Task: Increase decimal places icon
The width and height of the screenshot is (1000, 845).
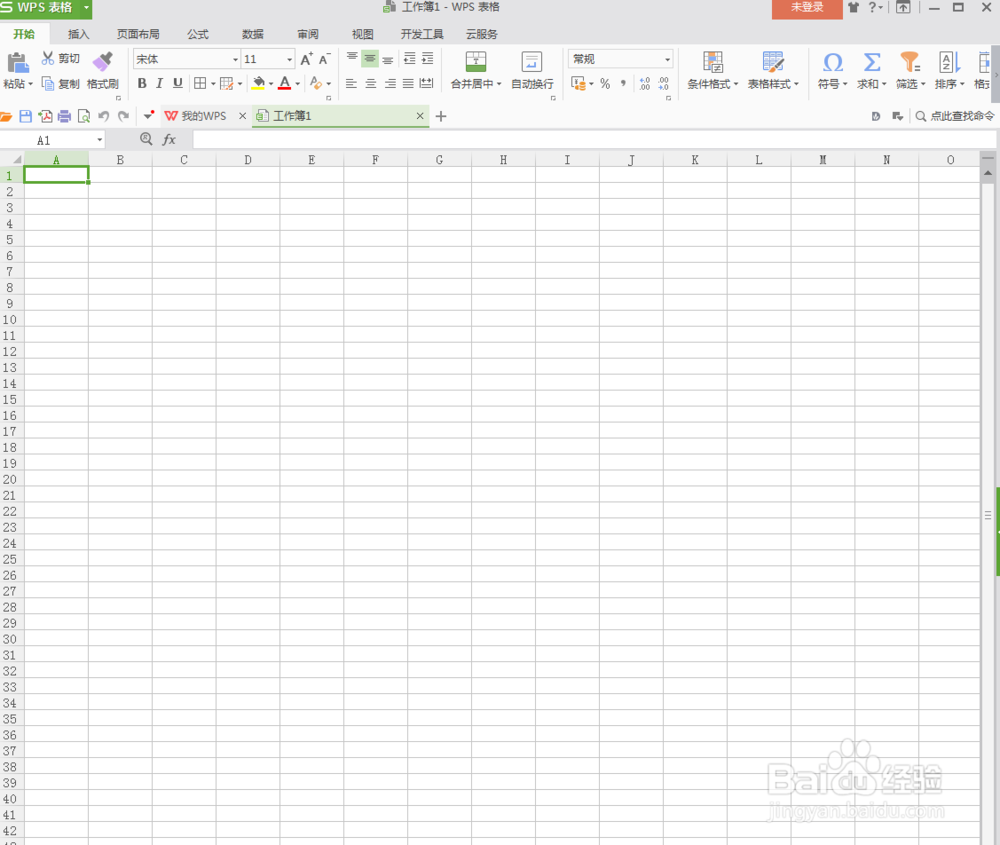Action: (x=645, y=84)
